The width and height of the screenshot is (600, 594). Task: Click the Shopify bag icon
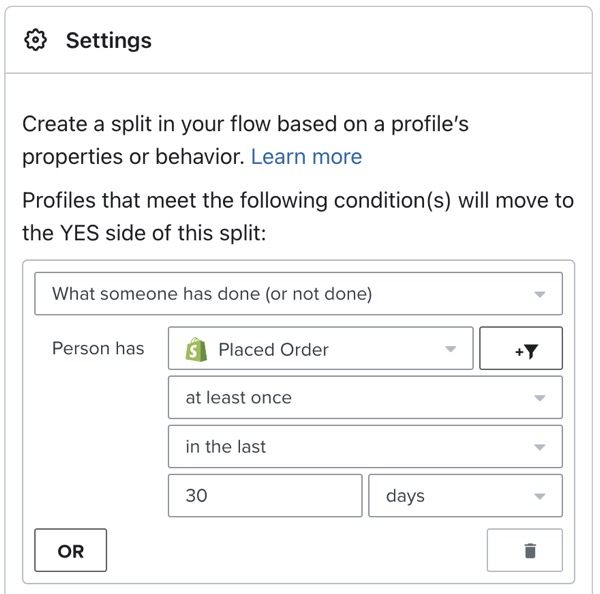tap(196, 350)
